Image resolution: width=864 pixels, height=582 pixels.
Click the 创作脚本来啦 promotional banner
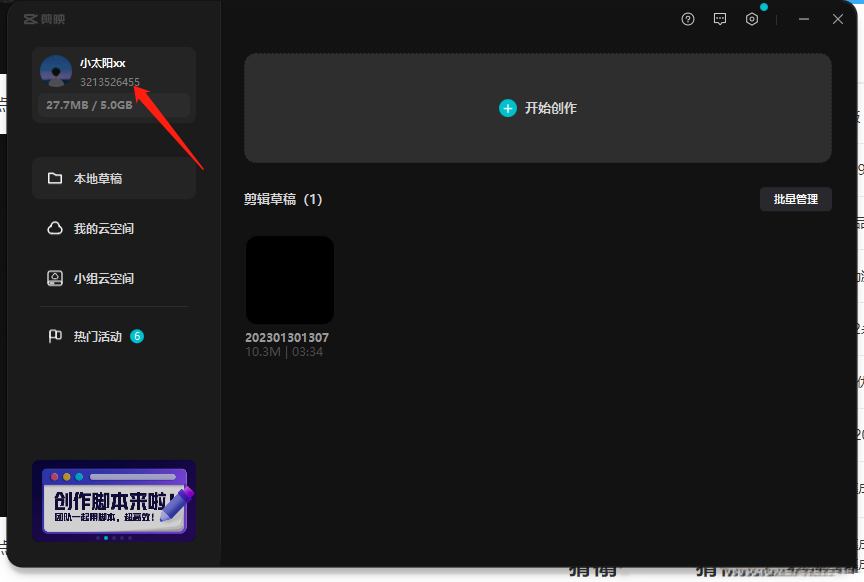pyautogui.click(x=114, y=500)
